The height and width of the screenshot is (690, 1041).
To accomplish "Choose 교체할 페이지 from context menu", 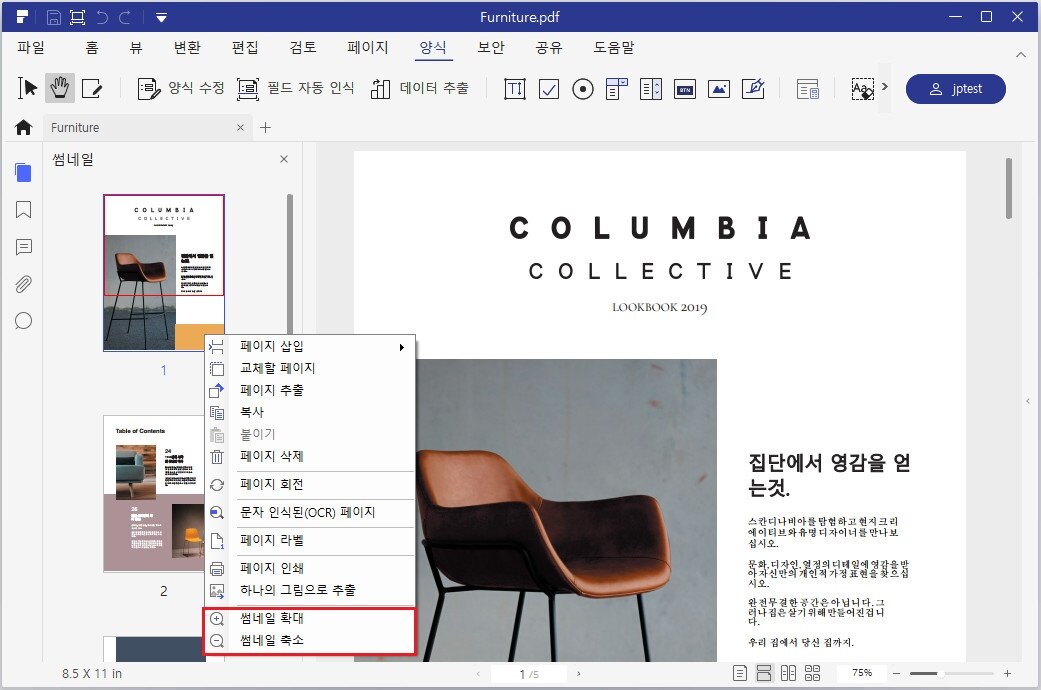I will [310, 369].
